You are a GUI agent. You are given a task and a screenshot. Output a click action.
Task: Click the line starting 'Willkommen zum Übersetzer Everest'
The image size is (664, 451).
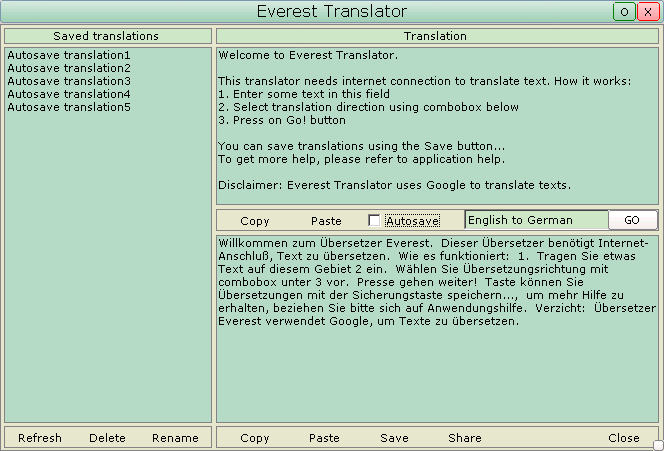click(433, 243)
